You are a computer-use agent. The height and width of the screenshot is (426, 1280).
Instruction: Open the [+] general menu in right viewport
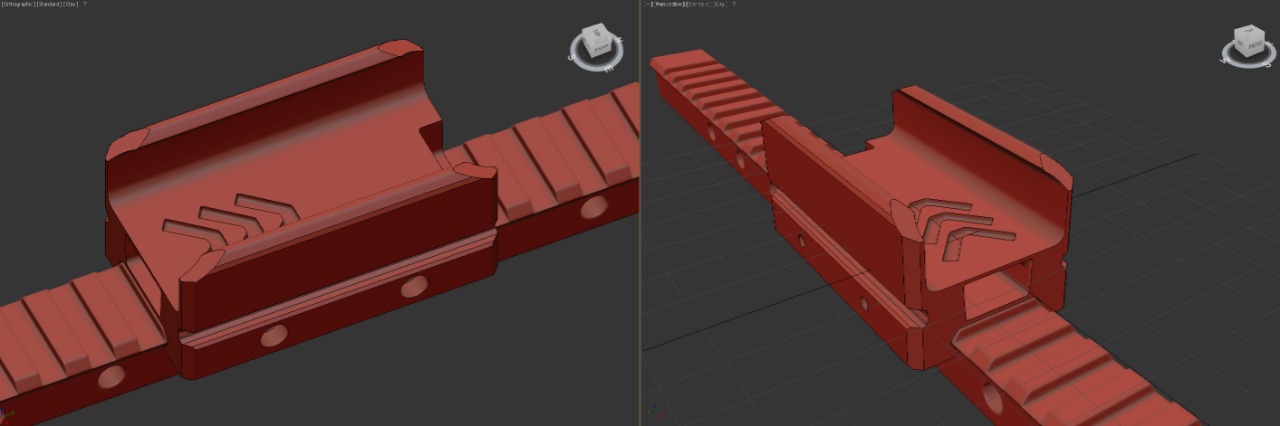click(x=648, y=4)
